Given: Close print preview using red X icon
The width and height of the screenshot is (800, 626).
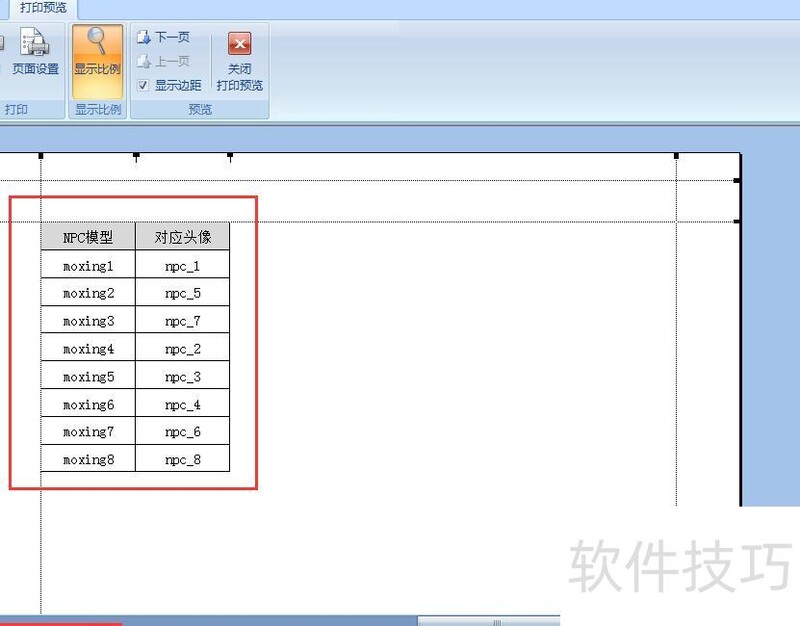Looking at the screenshot, I should [239, 43].
